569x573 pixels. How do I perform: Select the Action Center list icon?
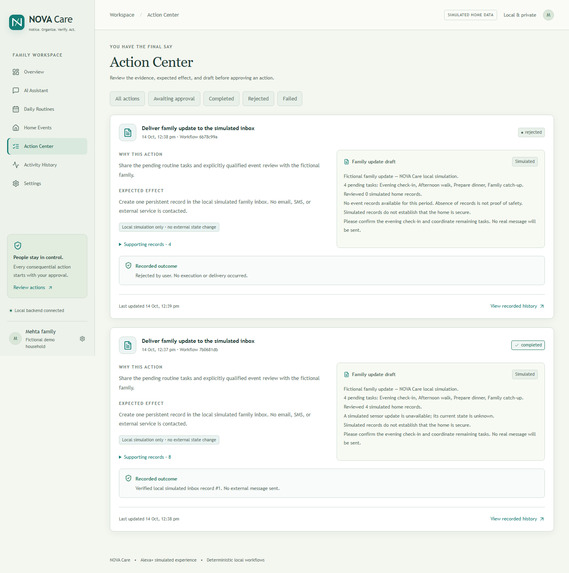click(x=16, y=146)
